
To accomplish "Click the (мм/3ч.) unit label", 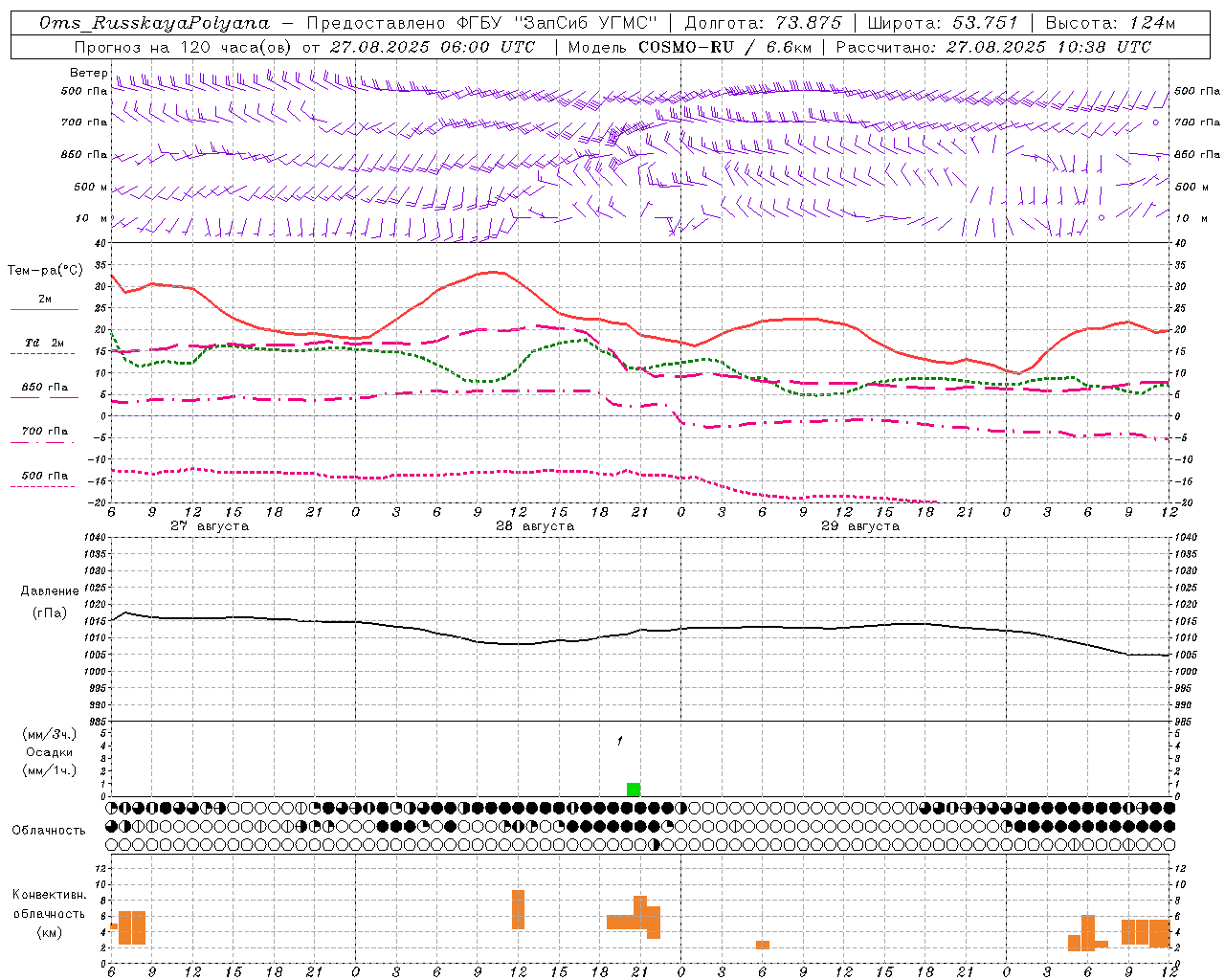I will [50, 735].
